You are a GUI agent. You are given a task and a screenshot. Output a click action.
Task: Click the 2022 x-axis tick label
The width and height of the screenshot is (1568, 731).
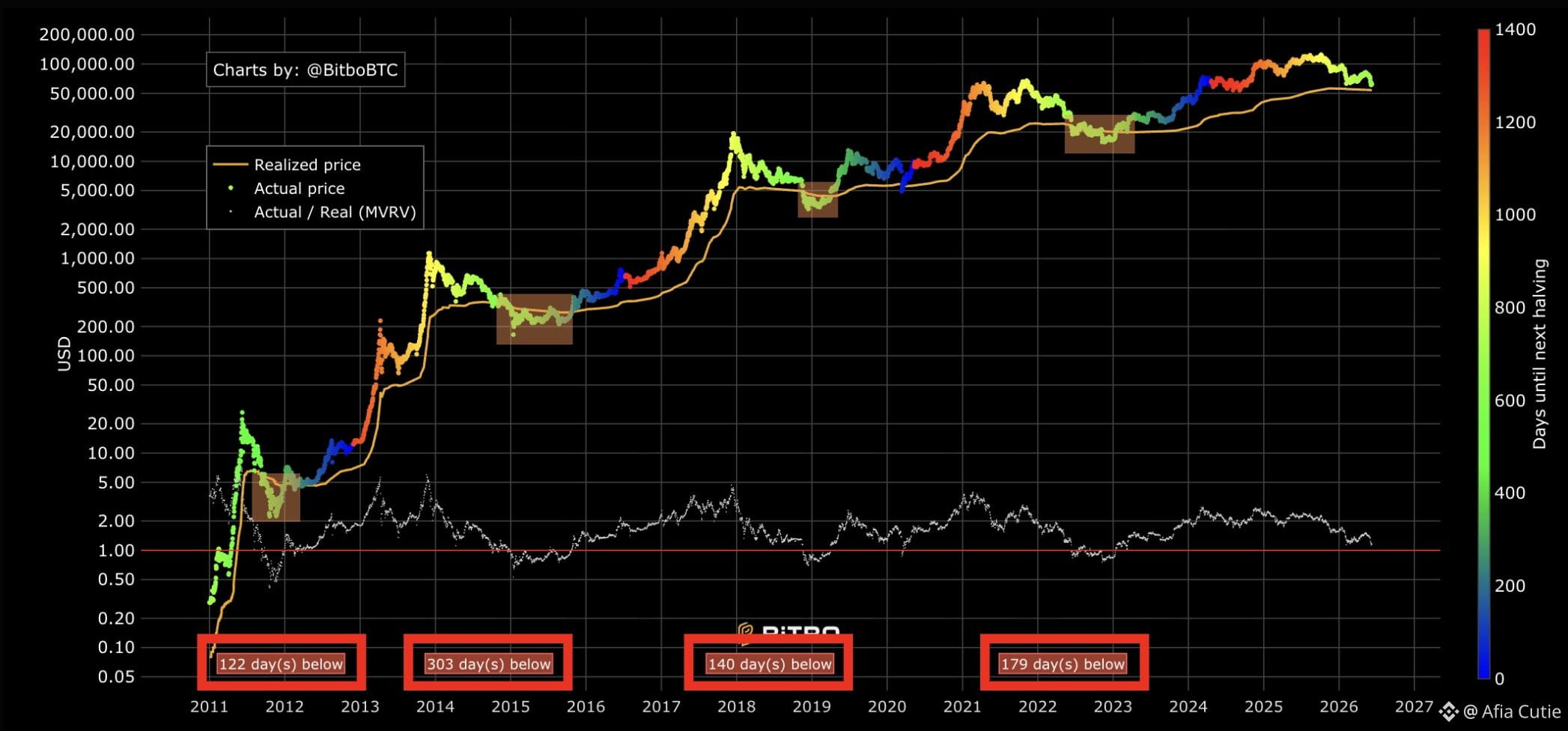coord(1038,706)
